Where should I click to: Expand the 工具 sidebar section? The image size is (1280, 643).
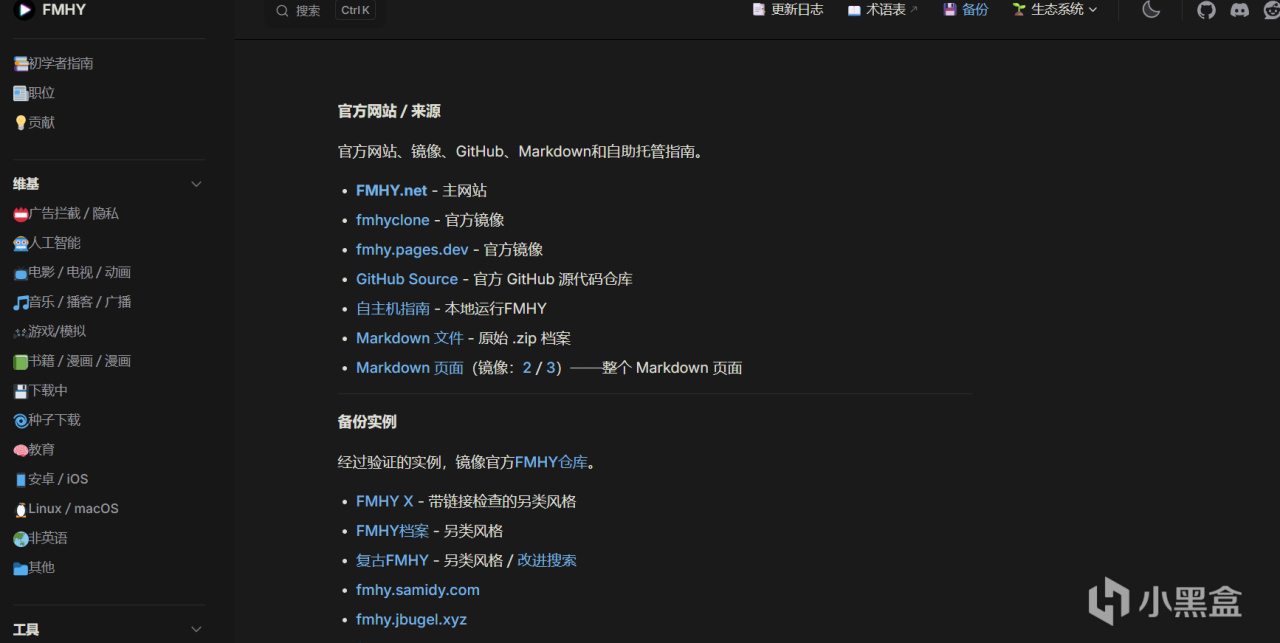pyautogui.click(x=196, y=629)
